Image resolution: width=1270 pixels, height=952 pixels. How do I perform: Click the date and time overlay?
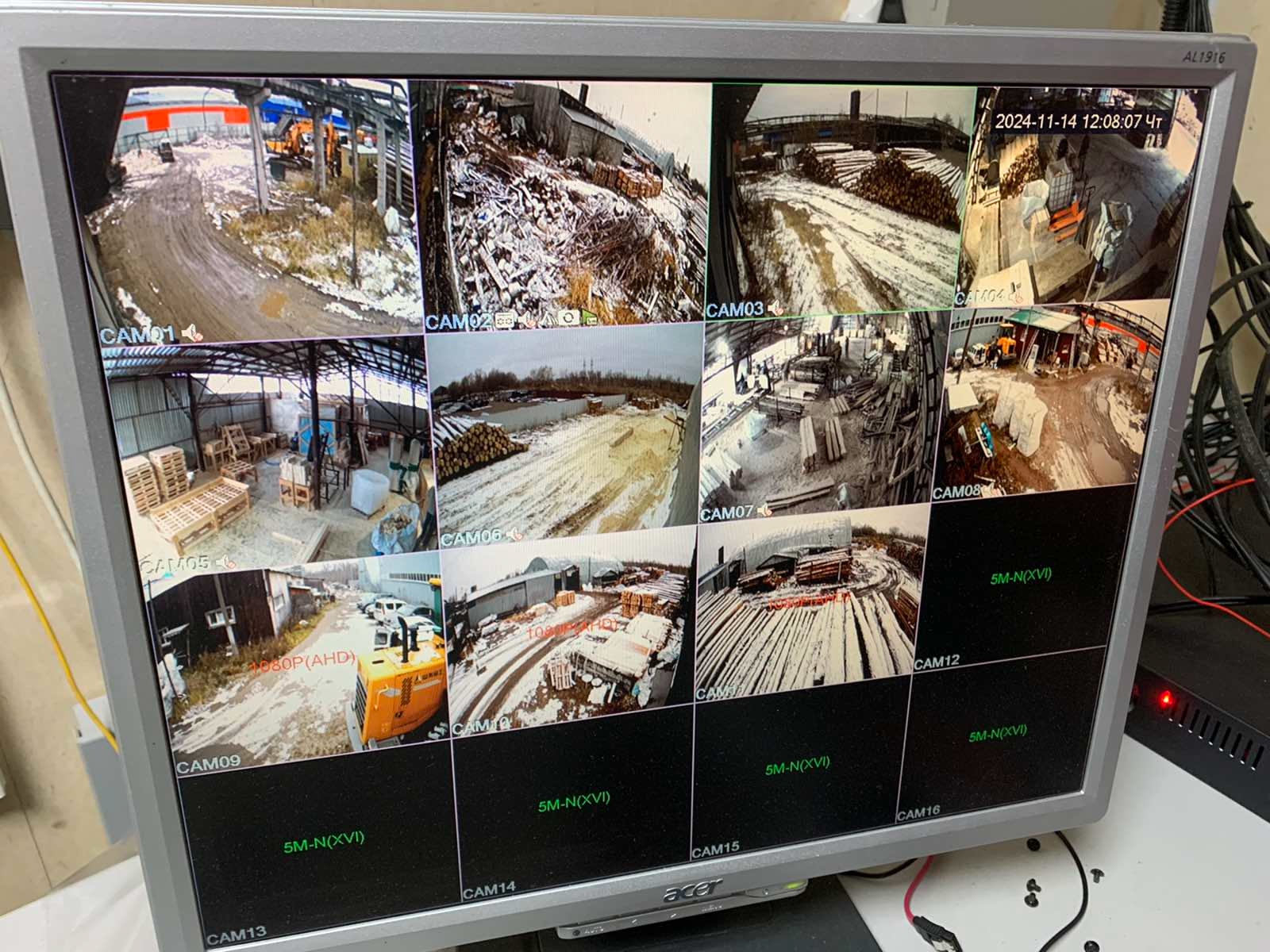1078,121
